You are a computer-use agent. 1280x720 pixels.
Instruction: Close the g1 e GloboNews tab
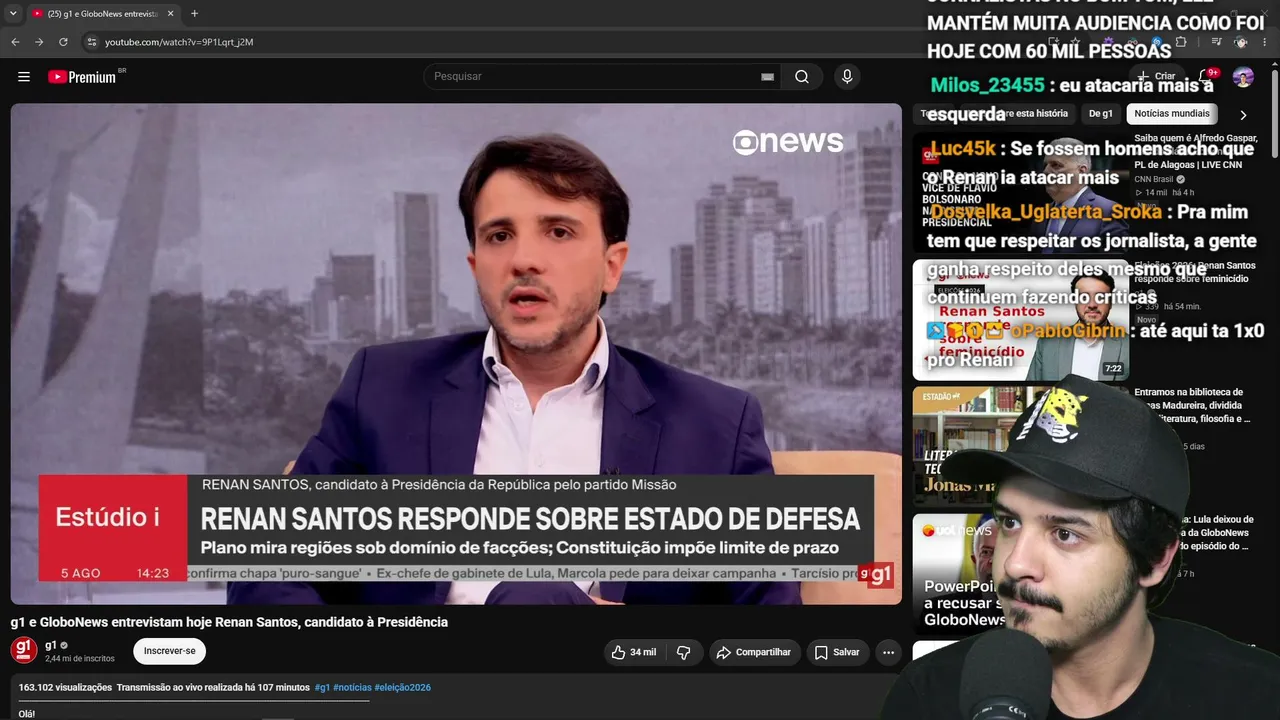coord(171,14)
